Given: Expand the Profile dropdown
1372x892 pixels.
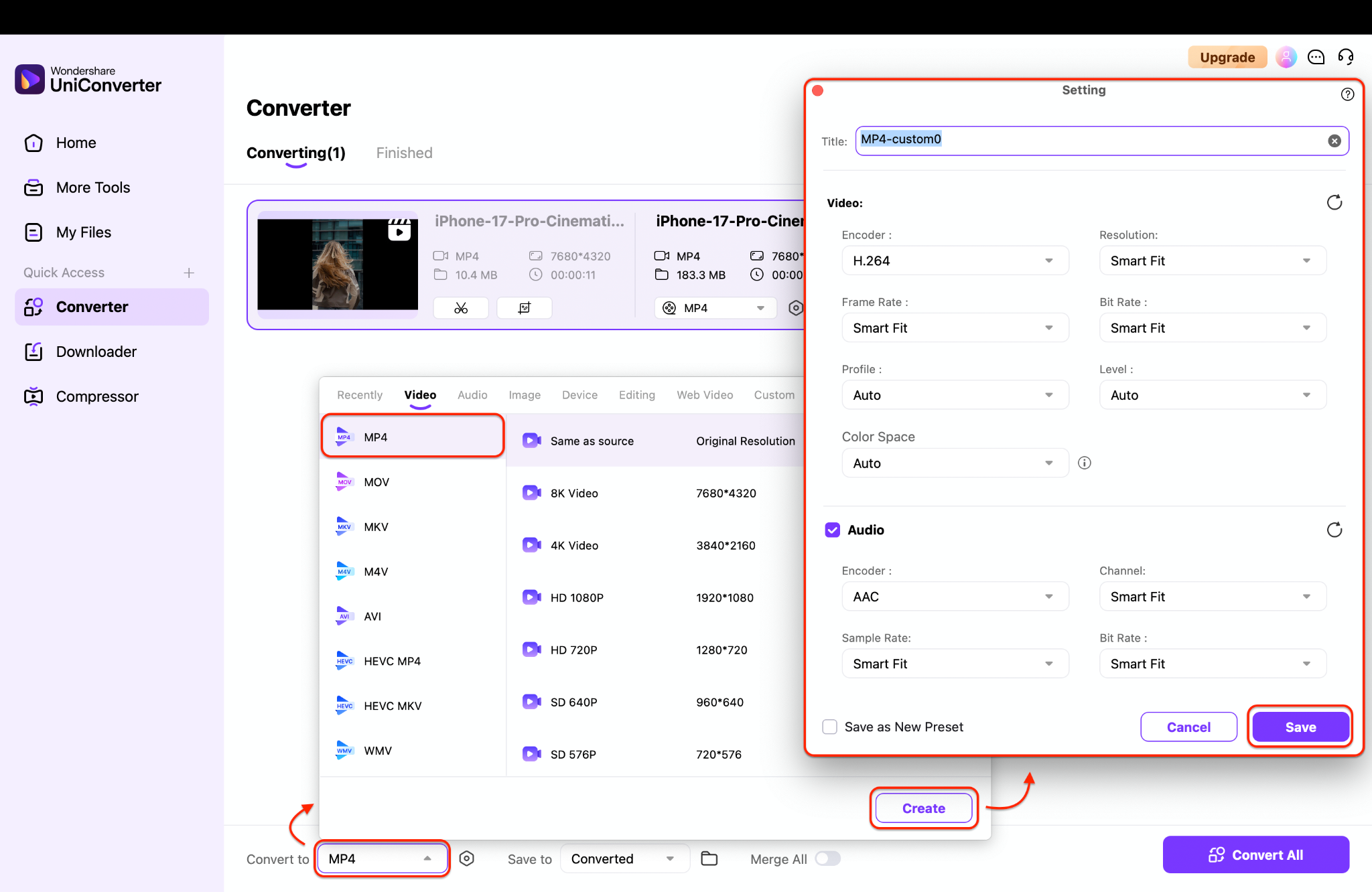Looking at the screenshot, I should [955, 395].
